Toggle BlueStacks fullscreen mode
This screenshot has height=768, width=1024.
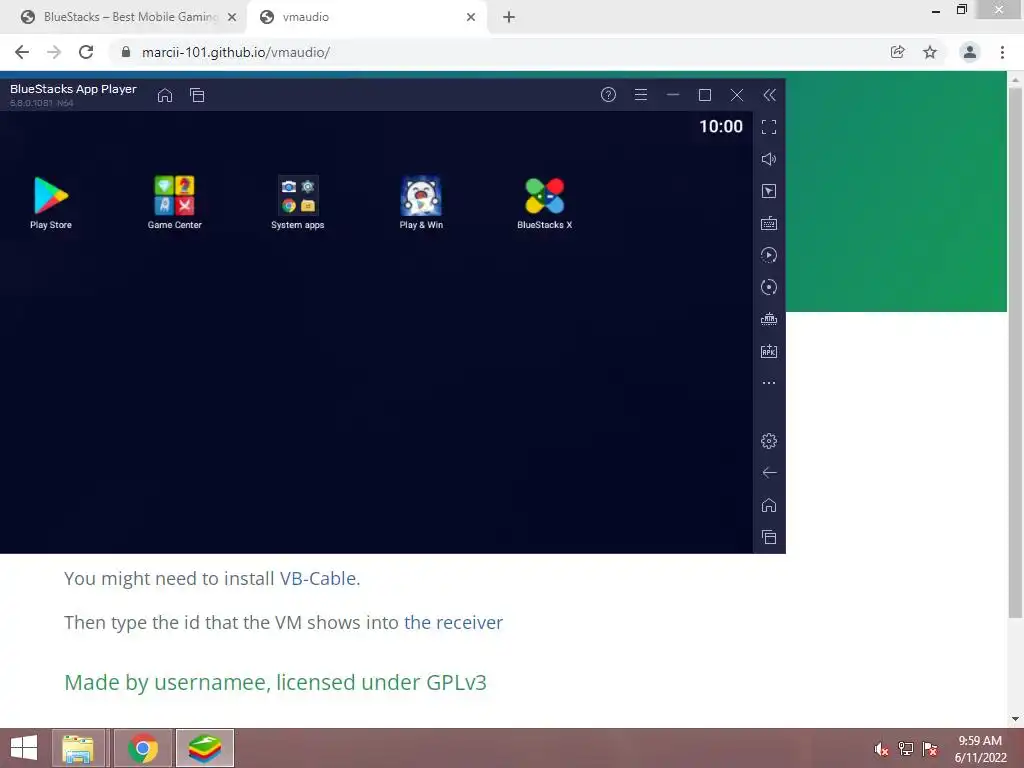[x=769, y=127]
